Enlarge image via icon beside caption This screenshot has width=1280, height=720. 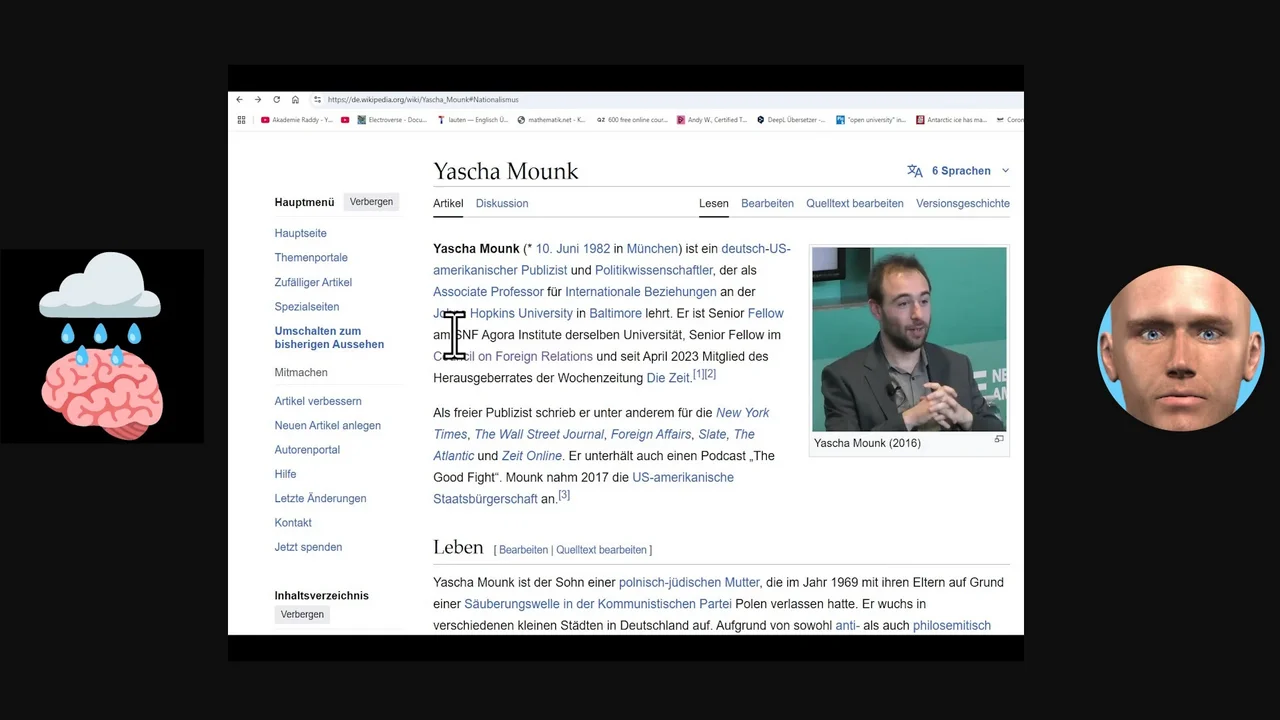point(999,439)
